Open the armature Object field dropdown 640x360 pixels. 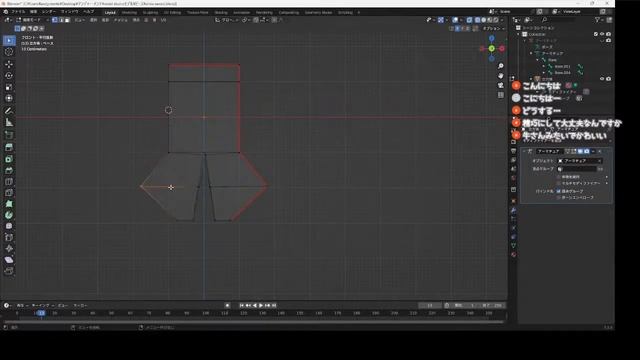[580, 161]
